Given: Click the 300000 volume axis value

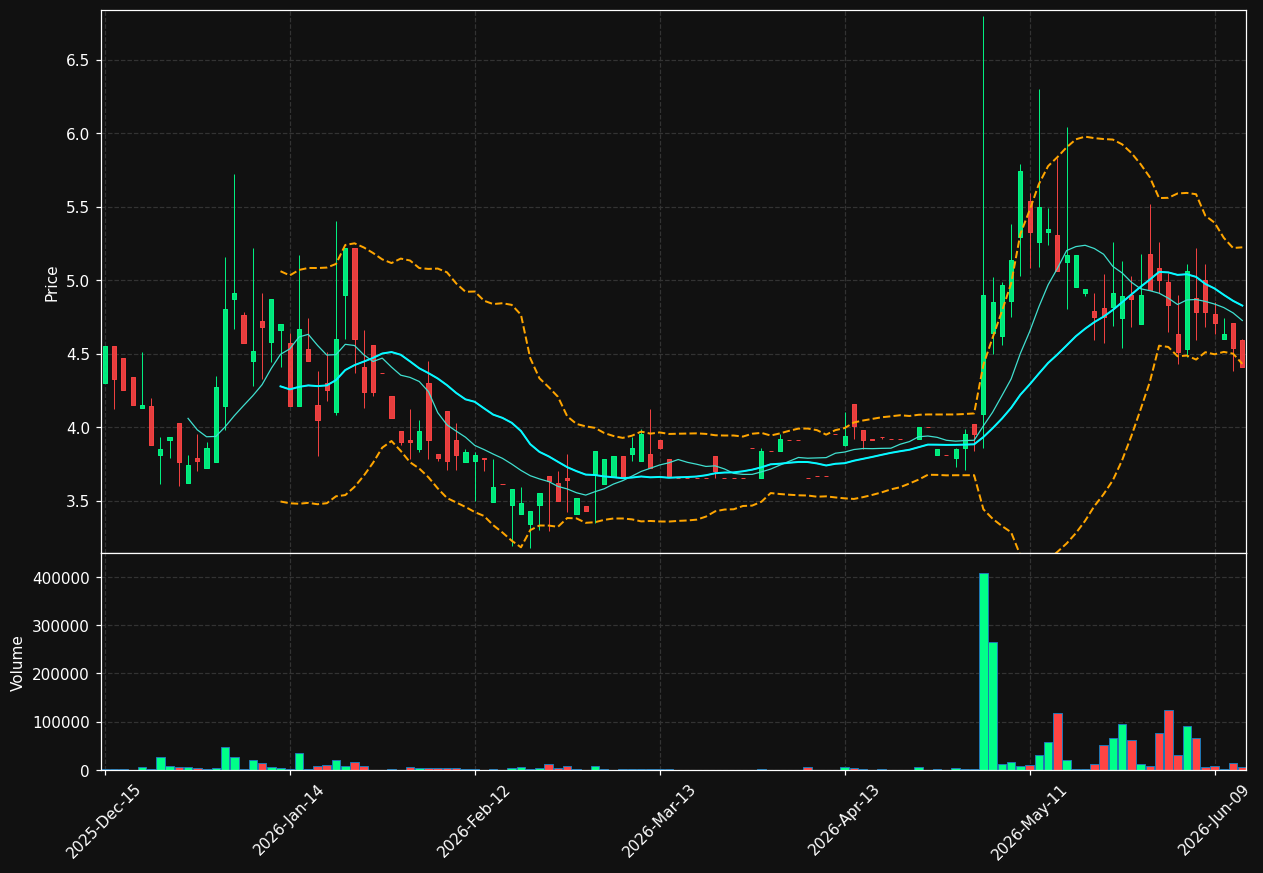Looking at the screenshot, I should [x=63, y=626].
